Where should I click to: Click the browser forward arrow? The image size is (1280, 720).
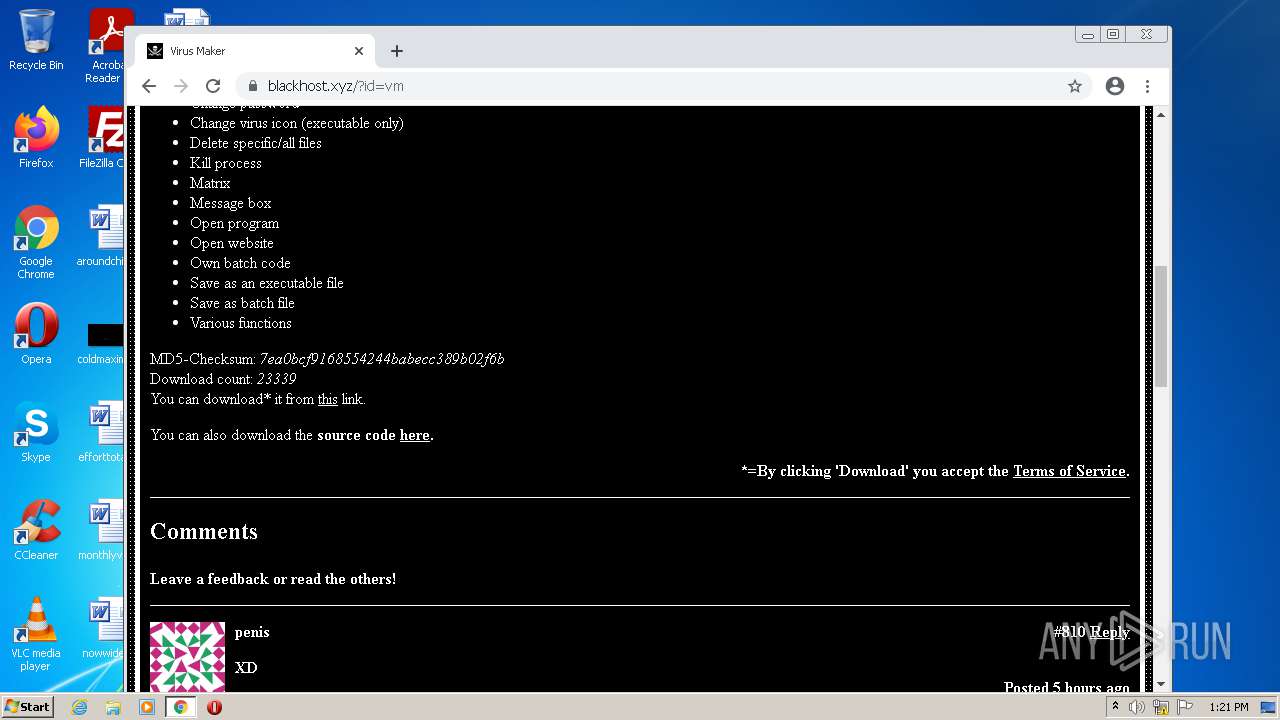click(181, 86)
